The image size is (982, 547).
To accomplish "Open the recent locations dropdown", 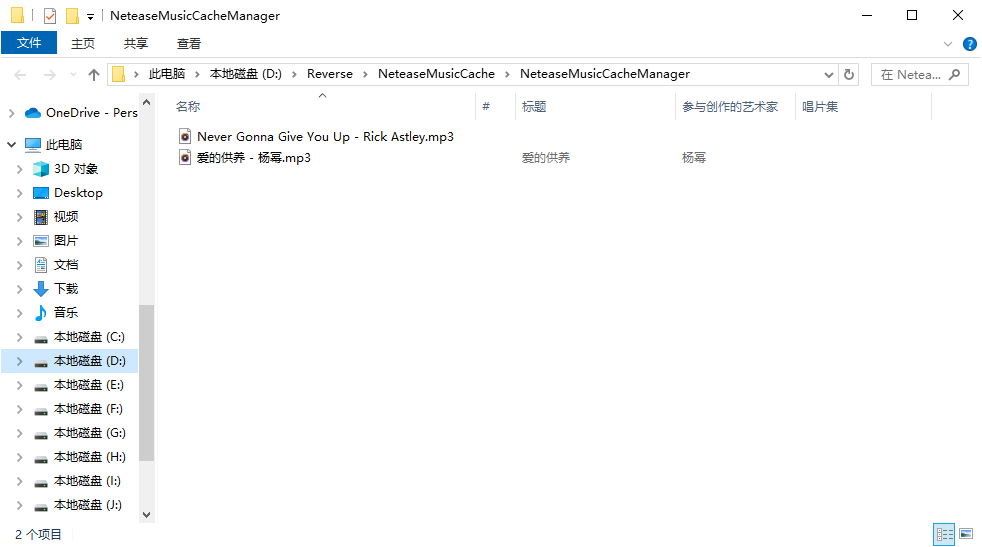I will click(x=73, y=75).
